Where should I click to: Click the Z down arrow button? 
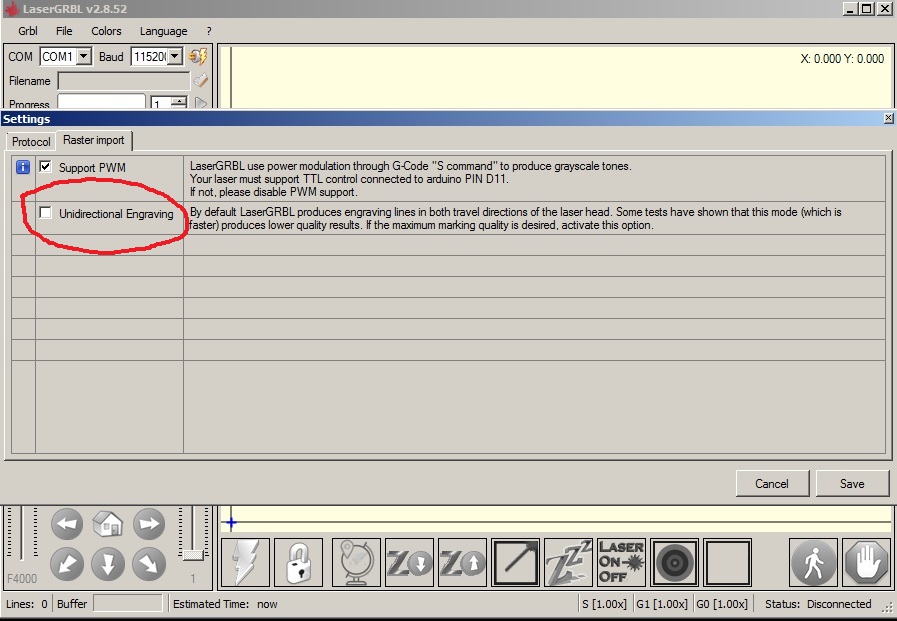click(409, 562)
